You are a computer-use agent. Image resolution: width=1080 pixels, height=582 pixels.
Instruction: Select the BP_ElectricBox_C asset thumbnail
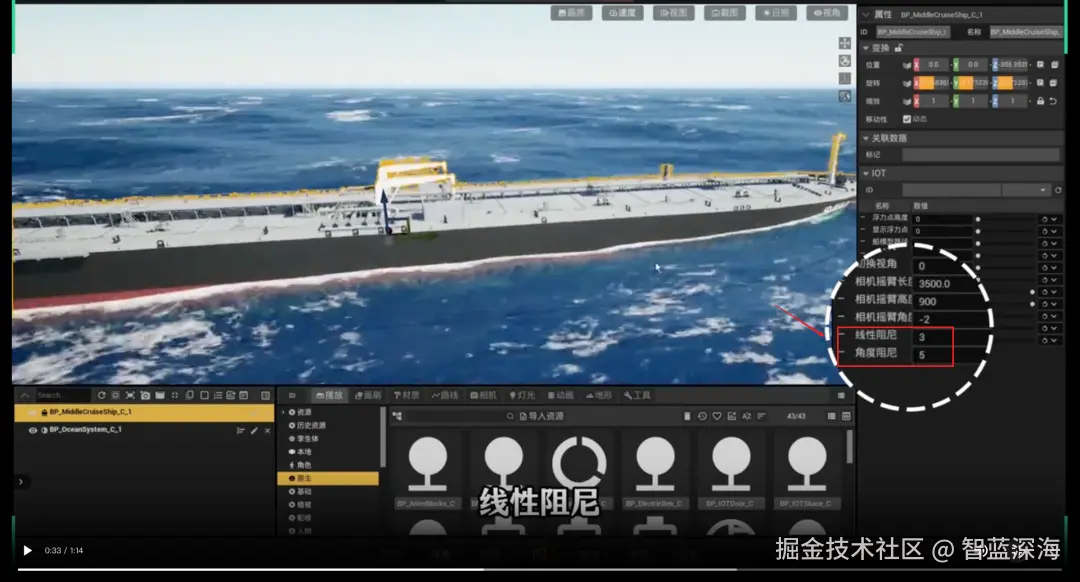pyautogui.click(x=654, y=470)
